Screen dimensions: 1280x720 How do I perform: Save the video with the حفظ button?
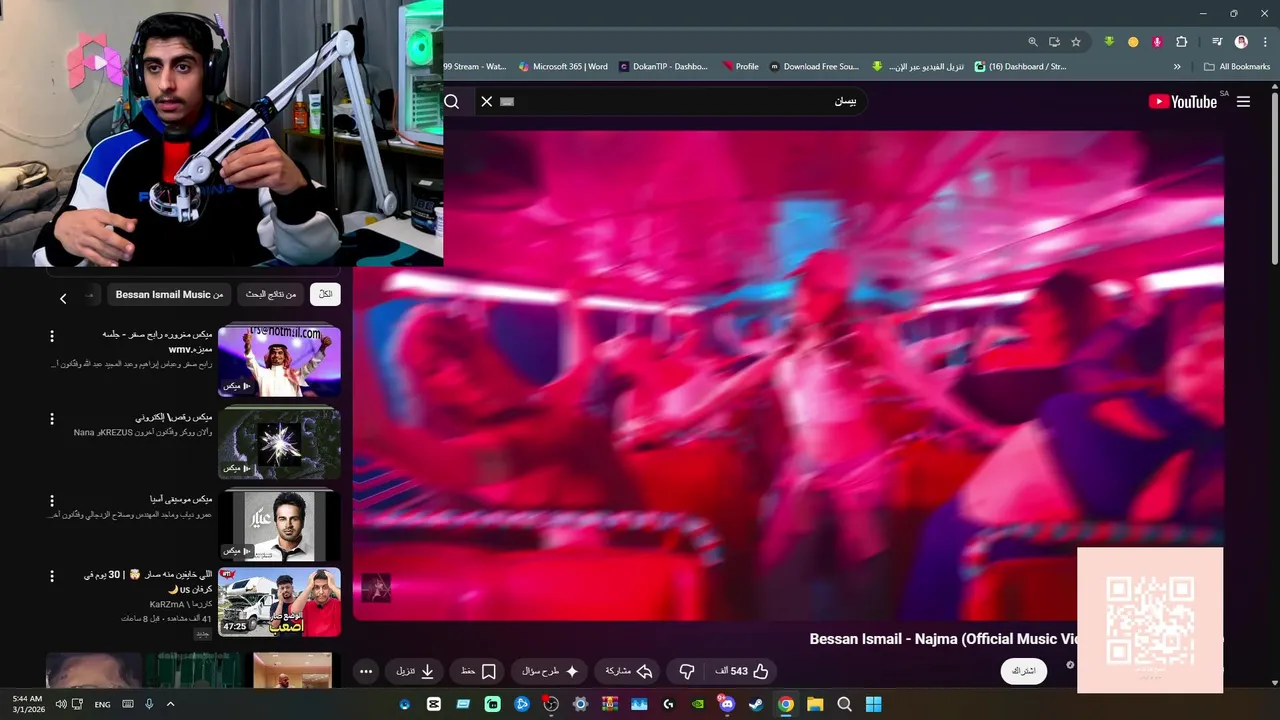[478, 671]
